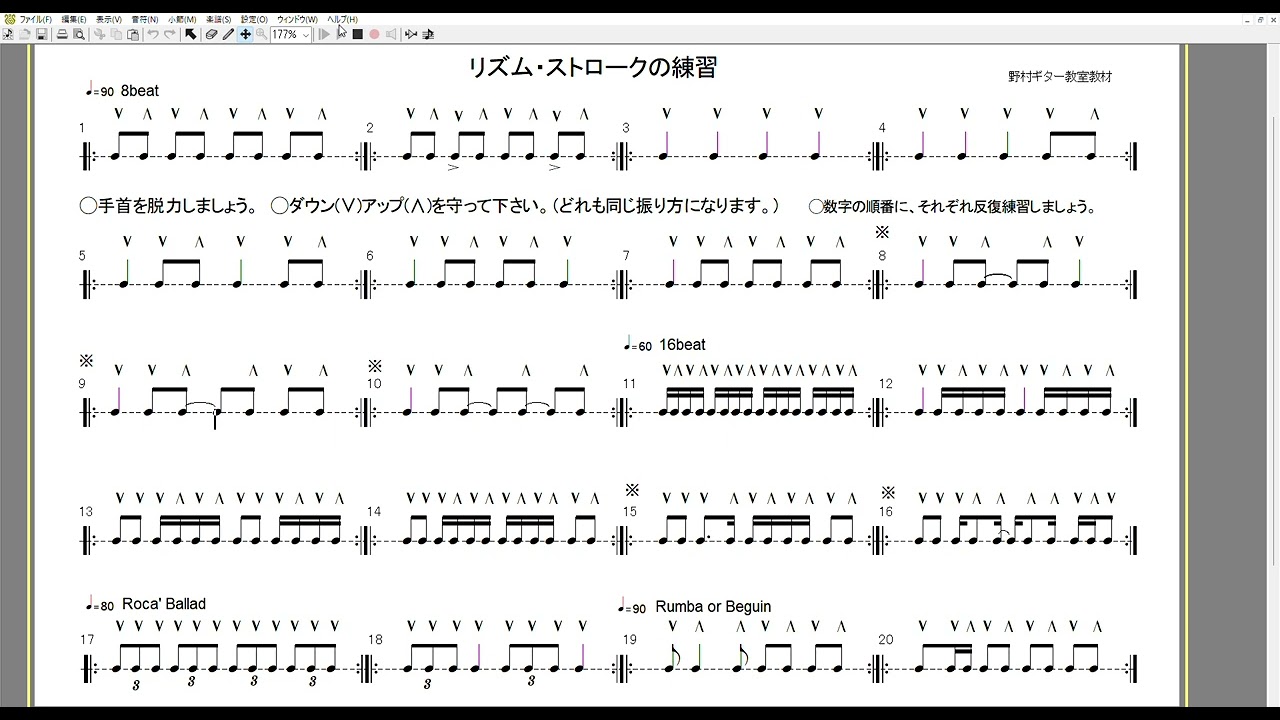This screenshot has width=1280, height=720.
Task: Click measure number 14
Action: point(374,512)
